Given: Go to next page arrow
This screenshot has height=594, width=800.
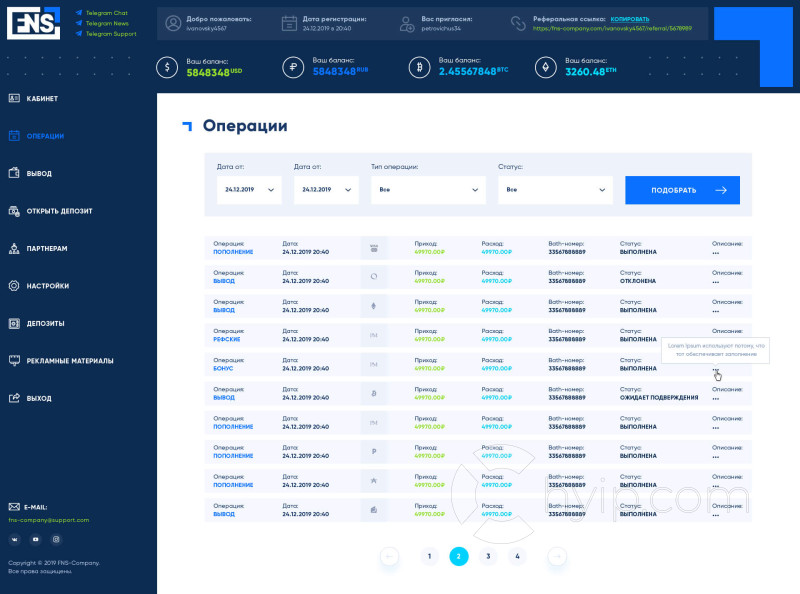Looking at the screenshot, I should pyautogui.click(x=557, y=556).
